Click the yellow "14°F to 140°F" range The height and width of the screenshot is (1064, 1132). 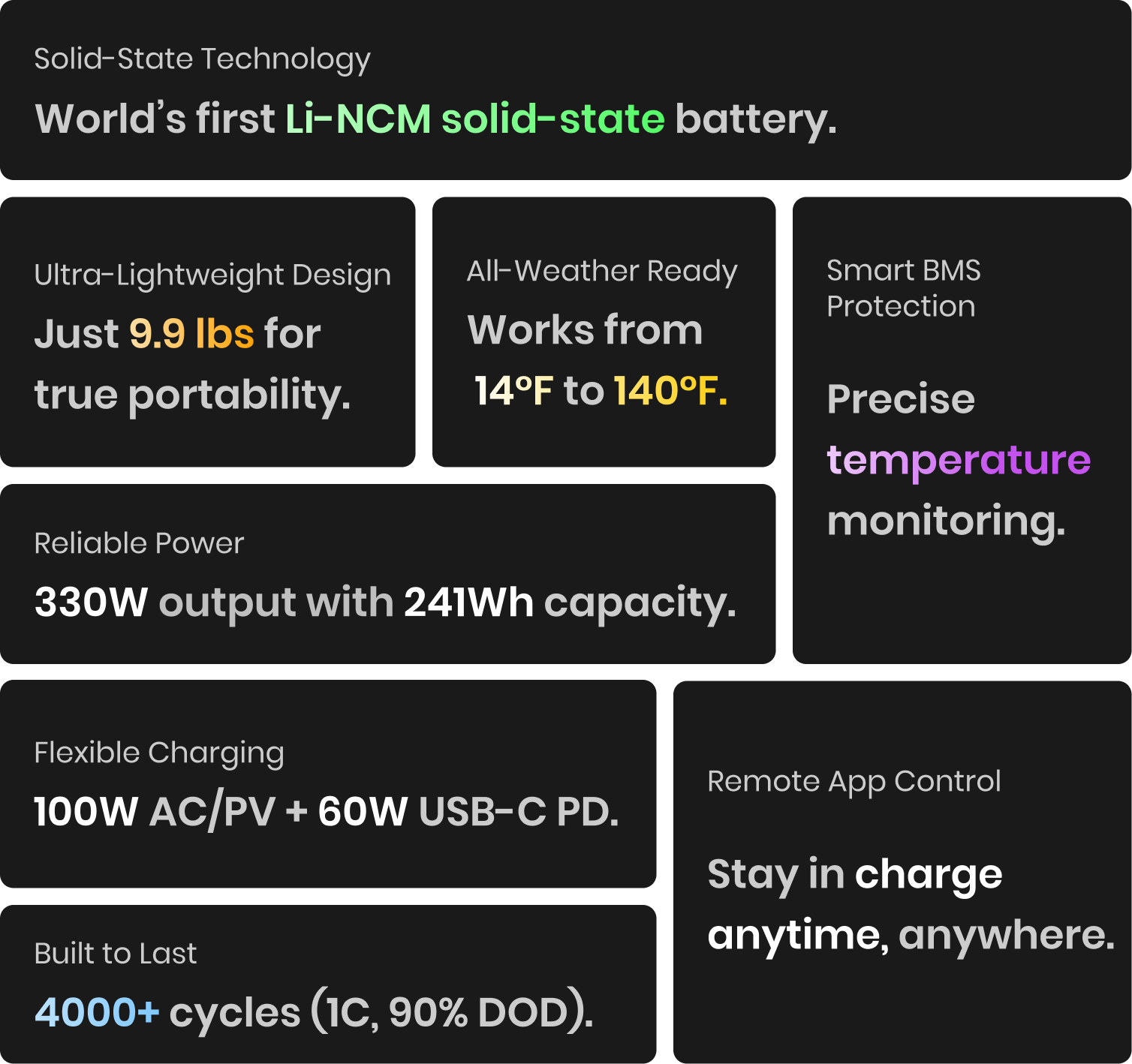(601, 391)
